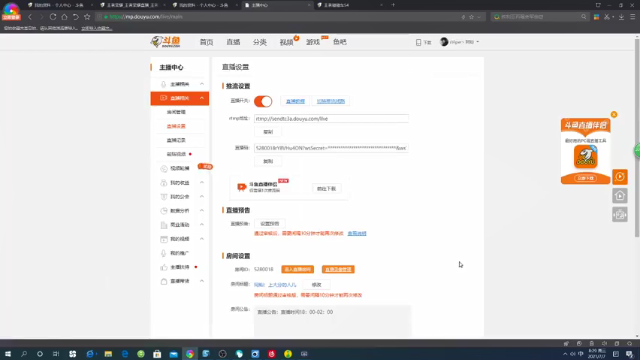Collapse the highlighted orange sidebar section chevron

click(x=202, y=98)
